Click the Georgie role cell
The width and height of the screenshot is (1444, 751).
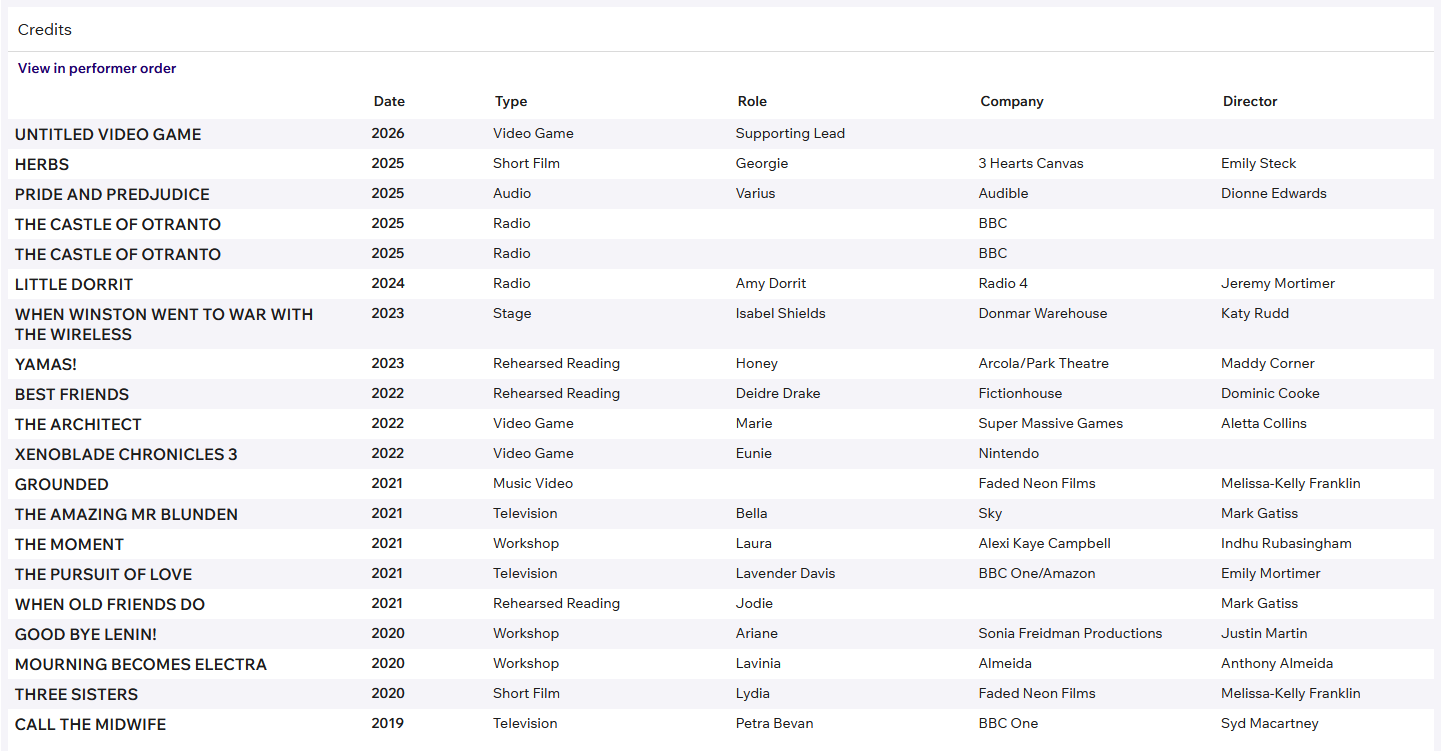[x=762, y=163]
